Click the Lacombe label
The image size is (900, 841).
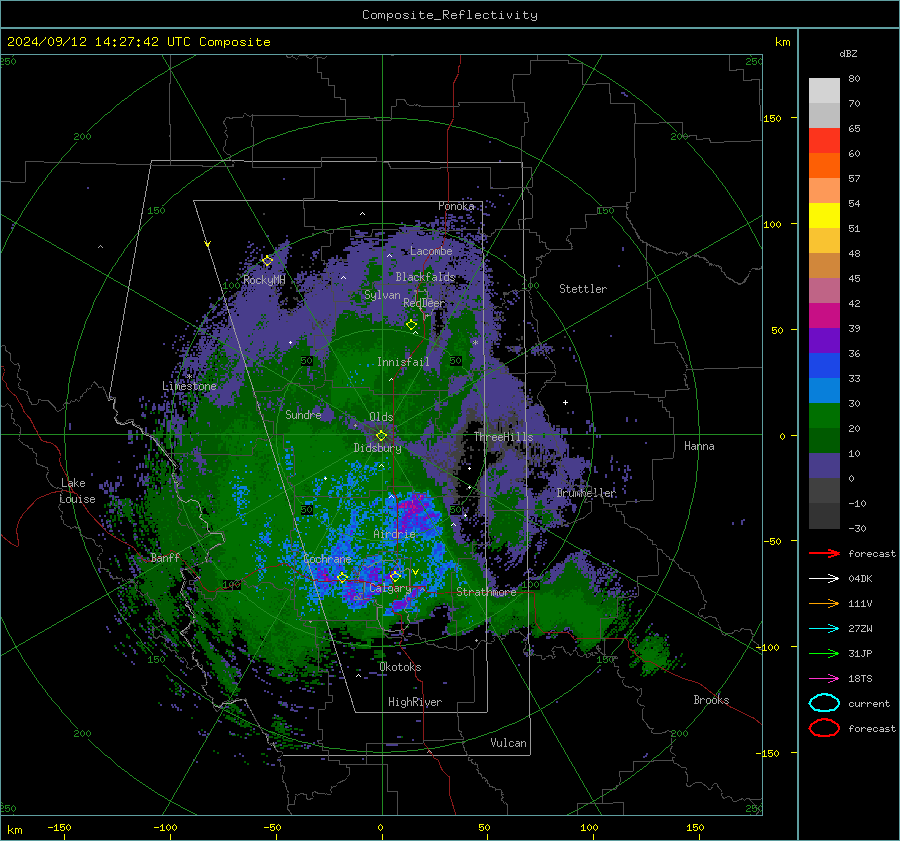(x=431, y=251)
